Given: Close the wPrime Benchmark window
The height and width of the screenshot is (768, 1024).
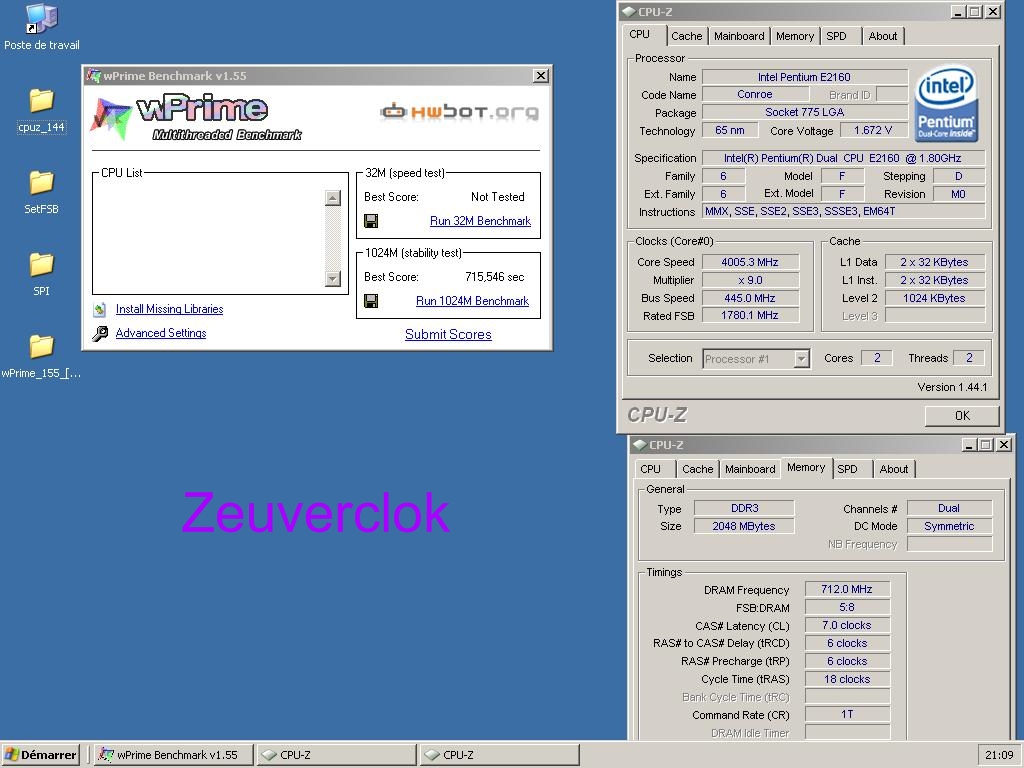Looking at the screenshot, I should pos(541,76).
